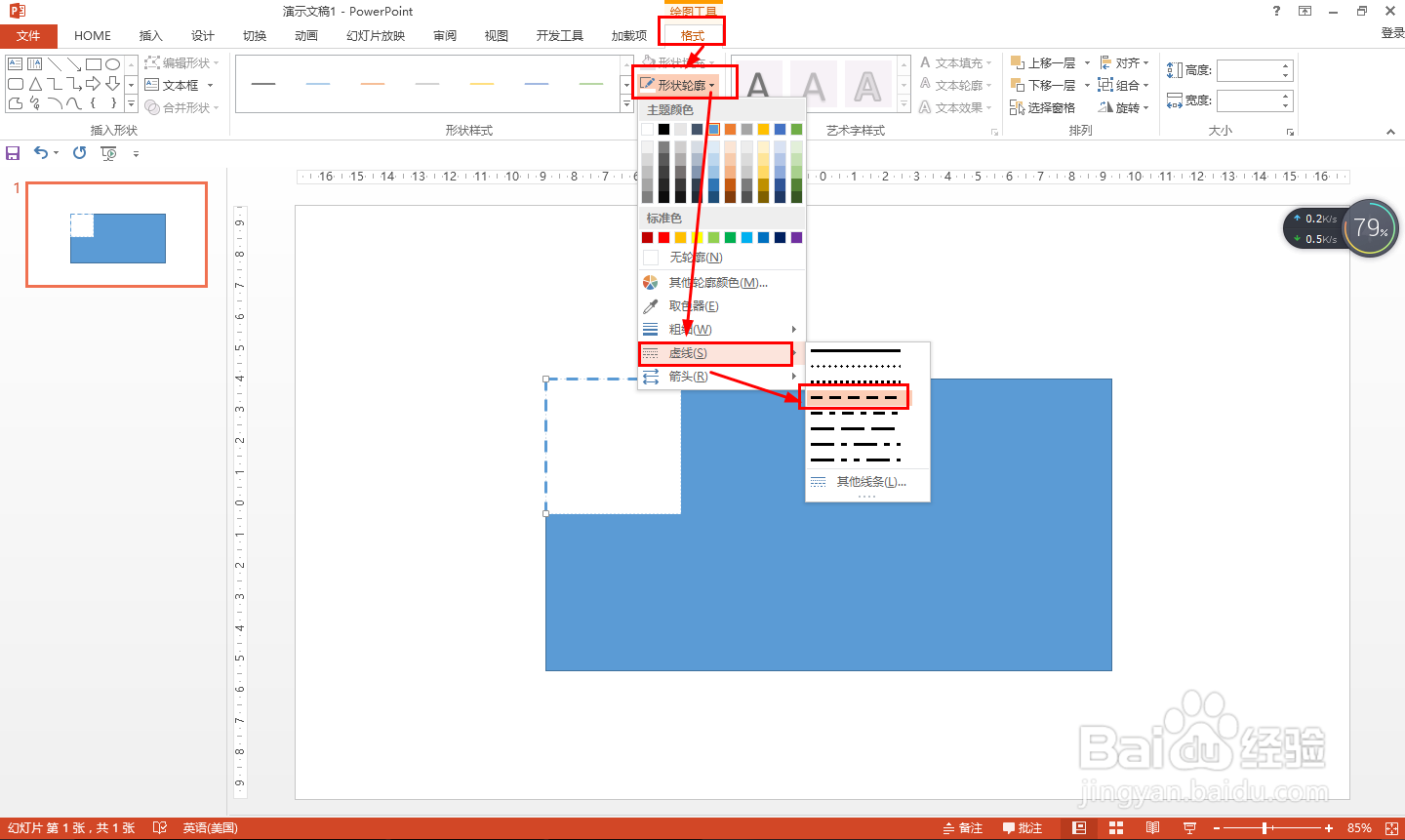Screen dimensions: 1405x840
Task: Open the 粗细 weight submenu
Action: point(721,330)
